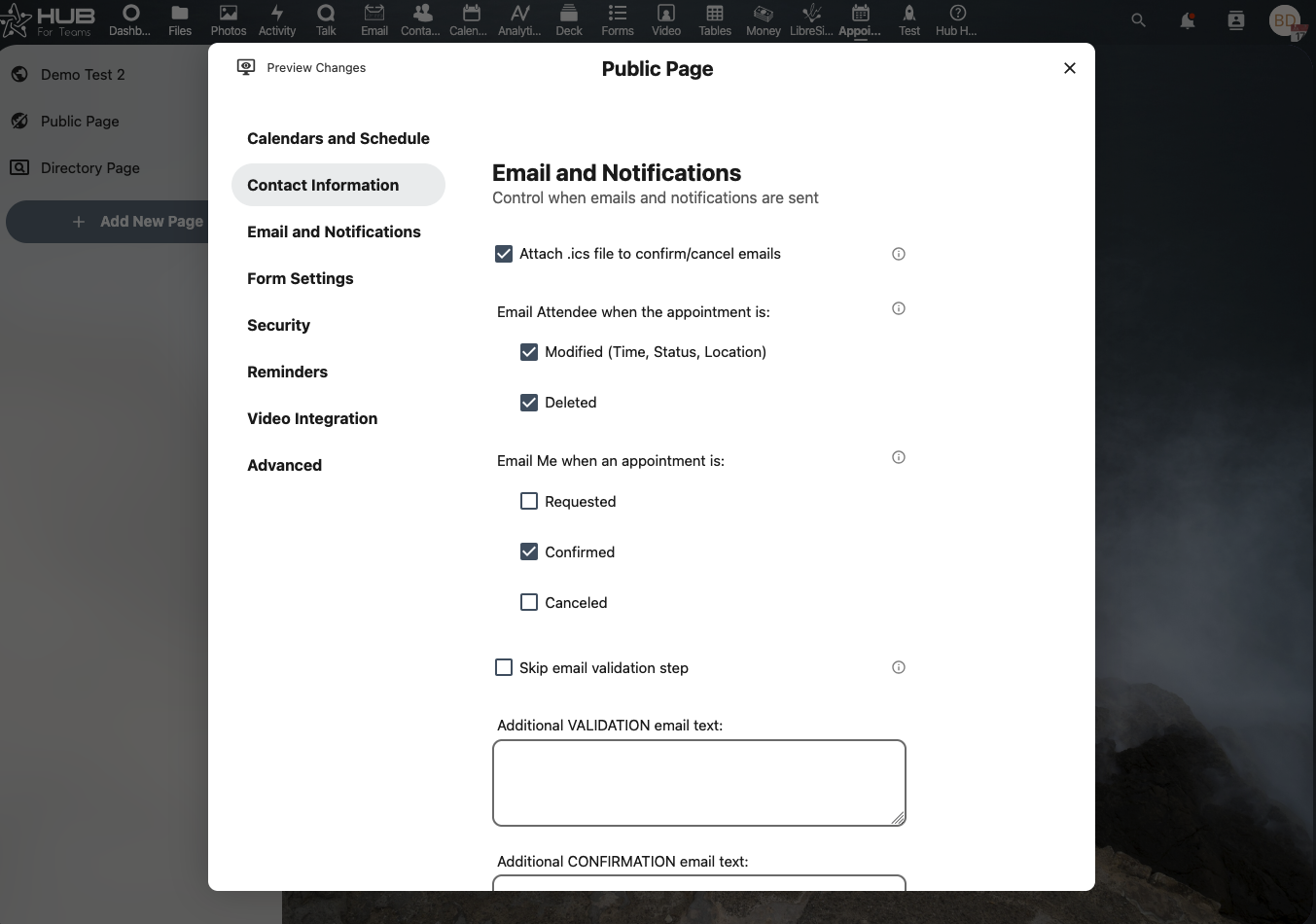Open the Forms app icon

(618, 19)
